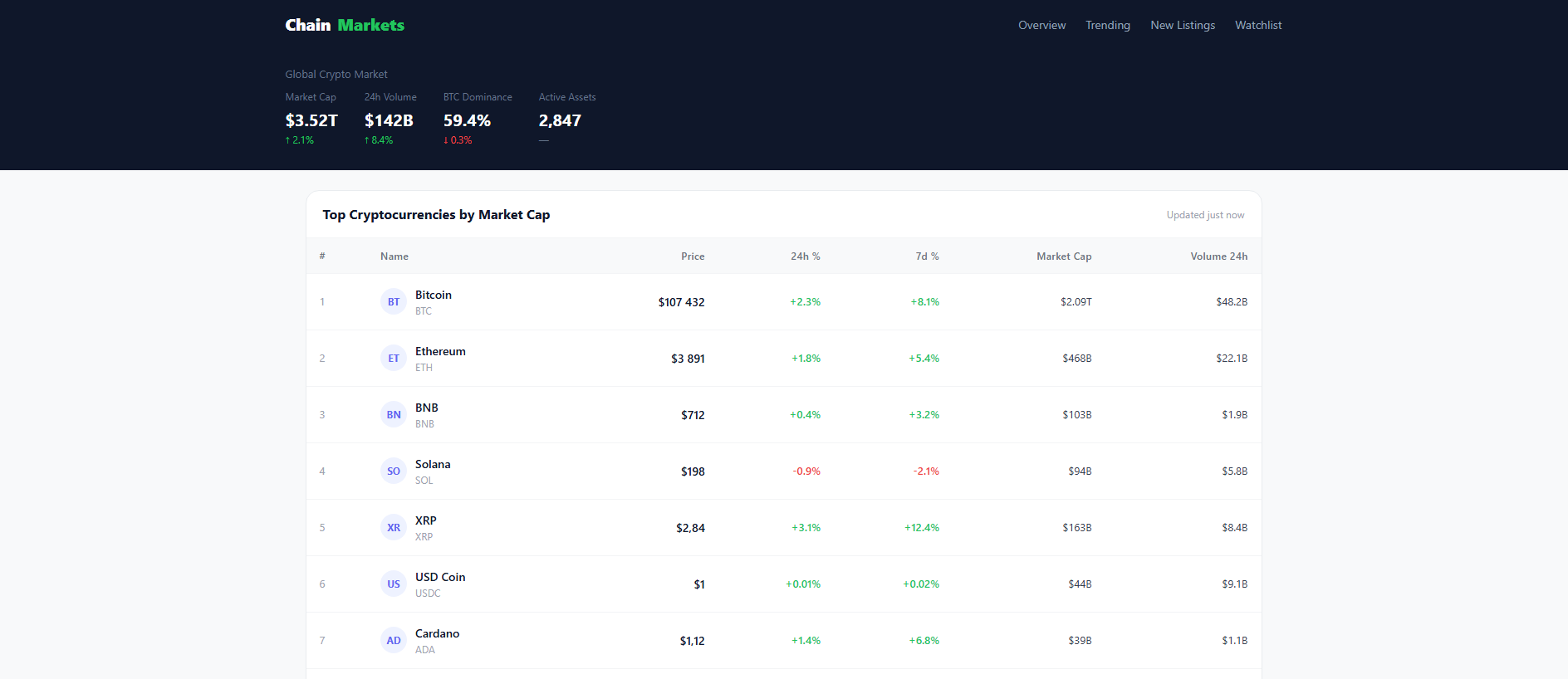Click the USD Coin name text

click(x=440, y=577)
